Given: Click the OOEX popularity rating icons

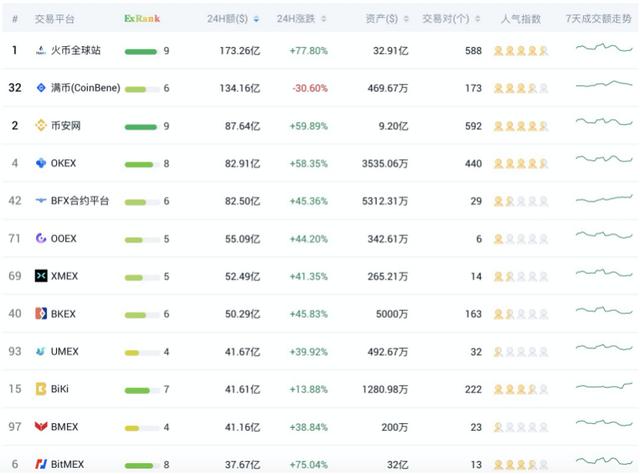Looking at the screenshot, I should tap(521, 239).
